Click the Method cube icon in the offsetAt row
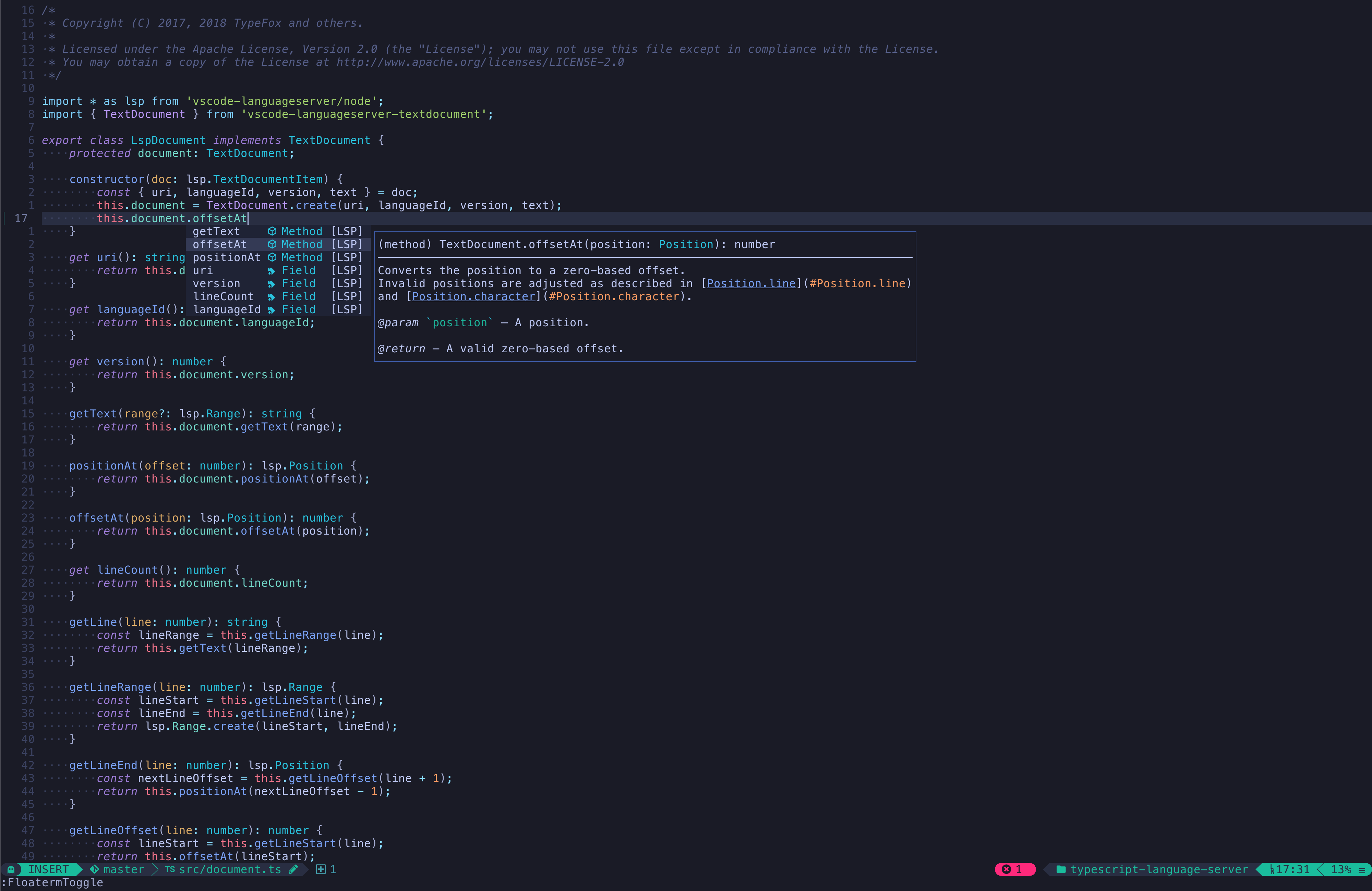This screenshot has height=891, width=1372. pyautogui.click(x=272, y=244)
